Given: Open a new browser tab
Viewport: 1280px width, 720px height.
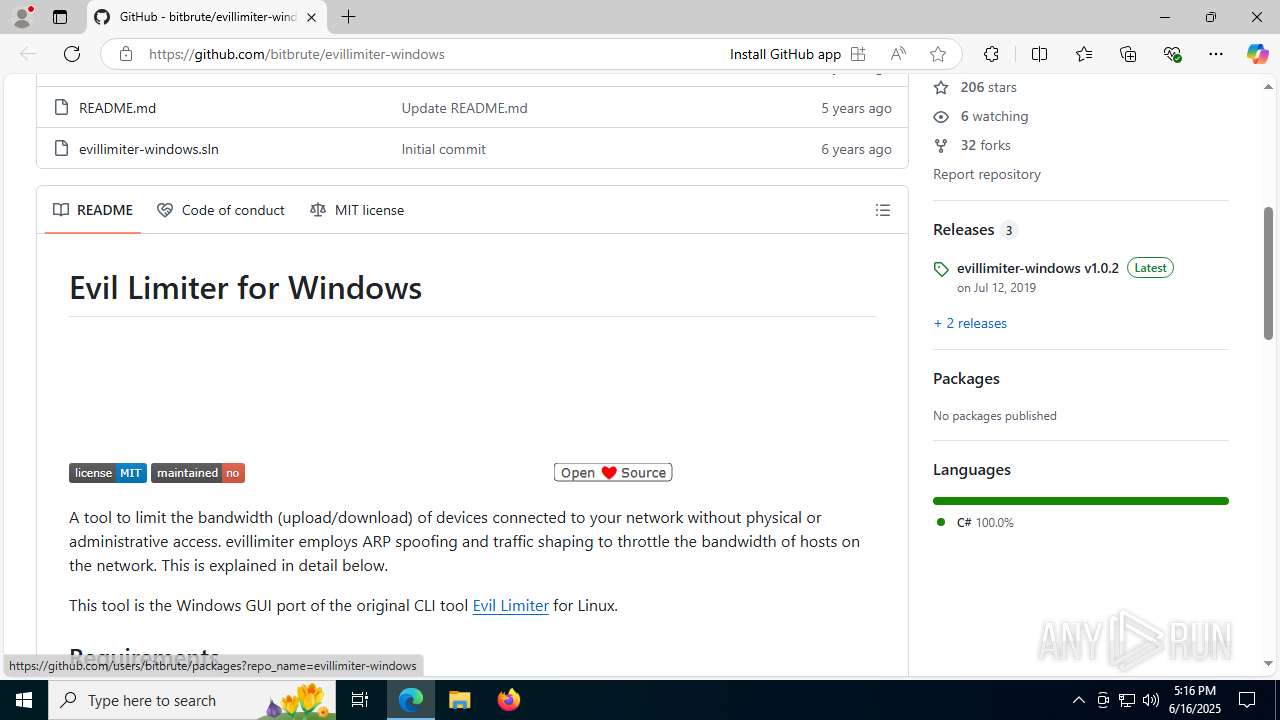Looking at the screenshot, I should coord(348,17).
